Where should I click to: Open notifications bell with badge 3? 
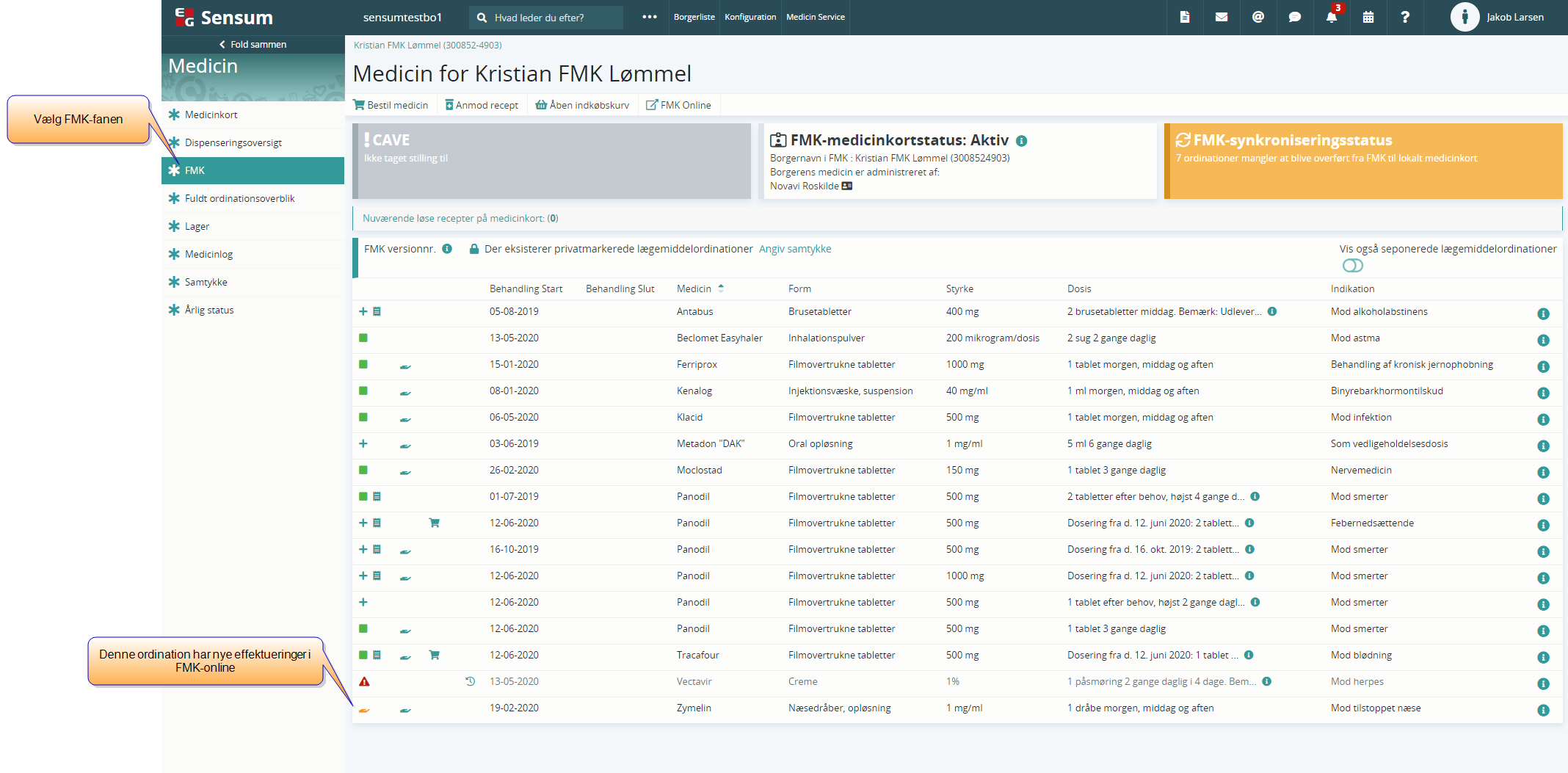click(1332, 17)
